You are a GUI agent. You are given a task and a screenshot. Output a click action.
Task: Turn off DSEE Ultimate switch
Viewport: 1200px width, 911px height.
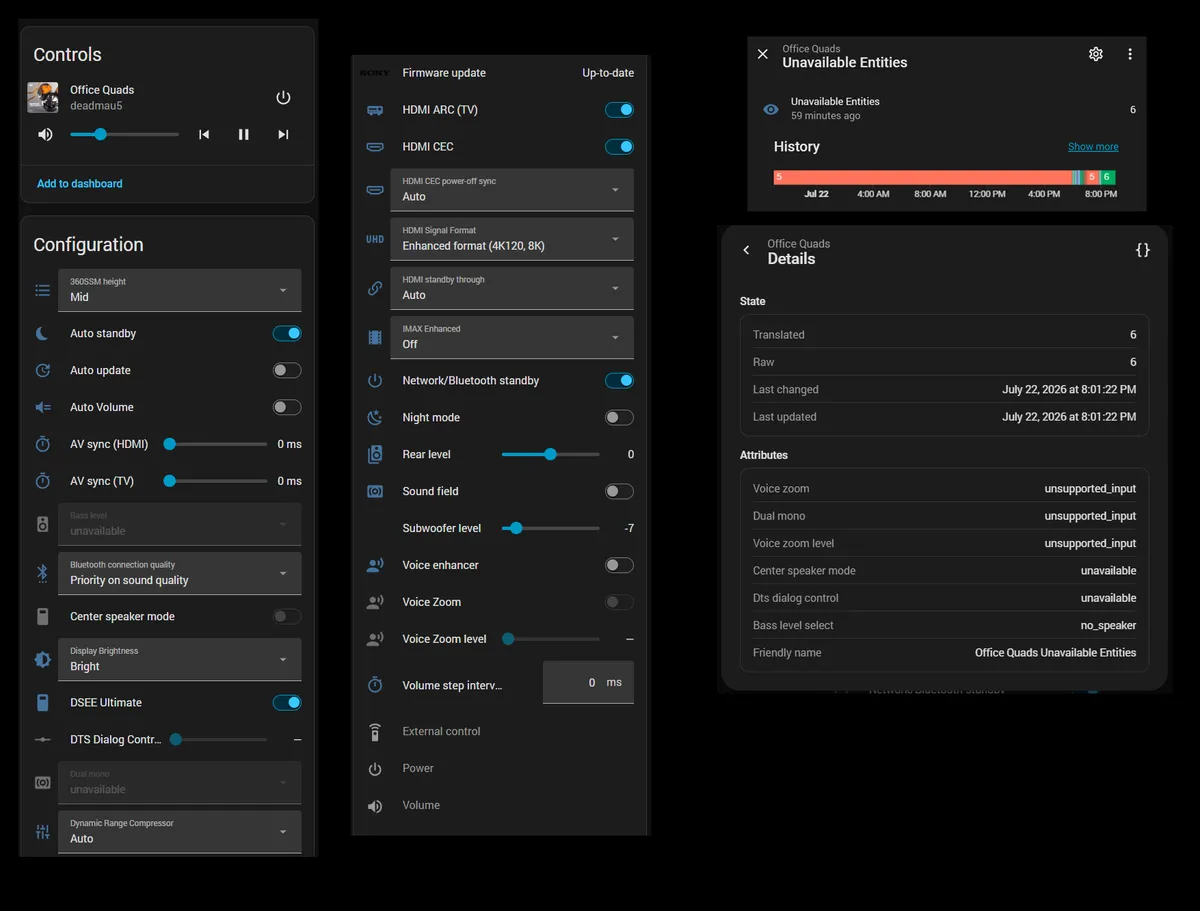pyautogui.click(x=287, y=702)
